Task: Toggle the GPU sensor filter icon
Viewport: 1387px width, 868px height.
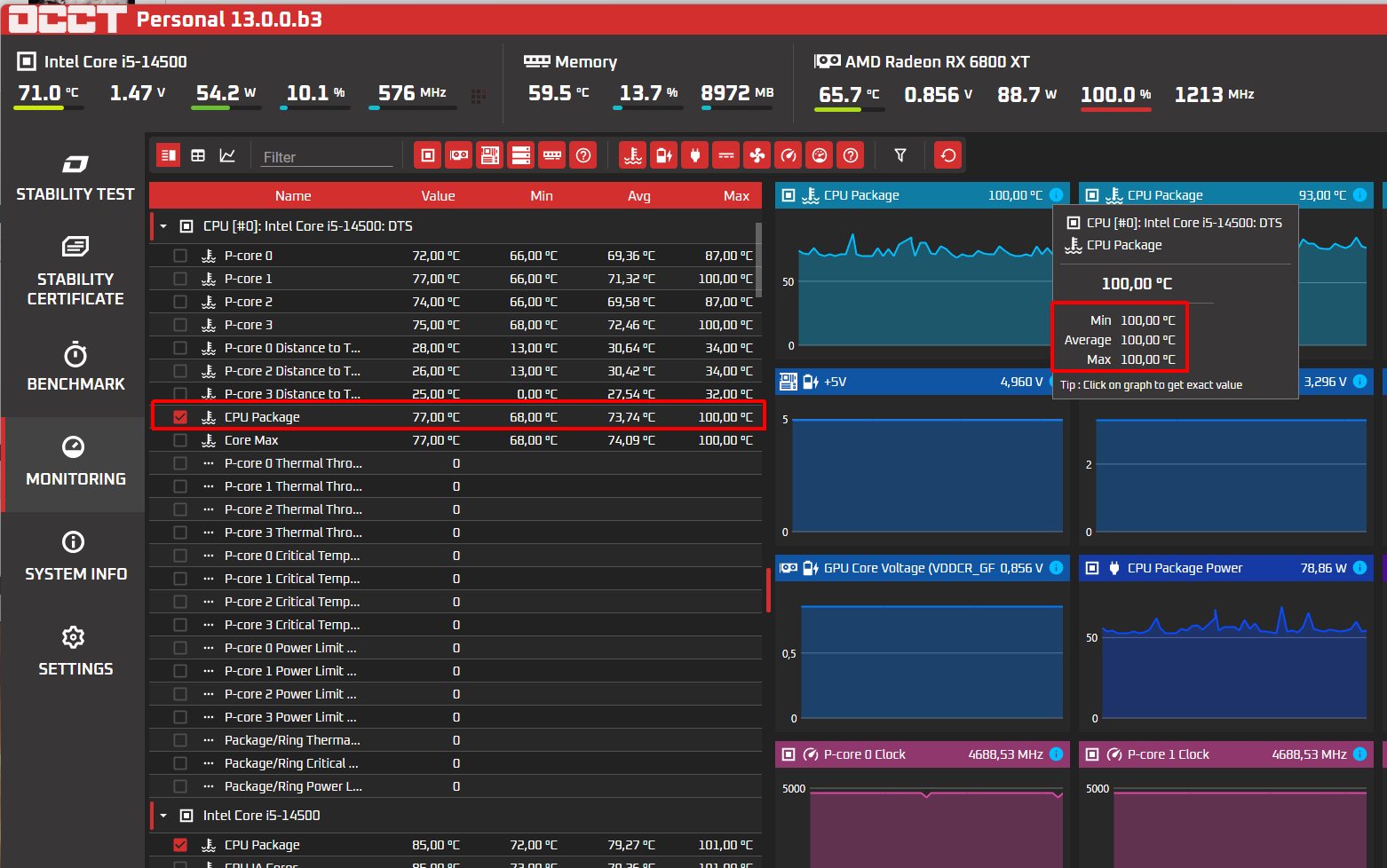Action: click(459, 155)
